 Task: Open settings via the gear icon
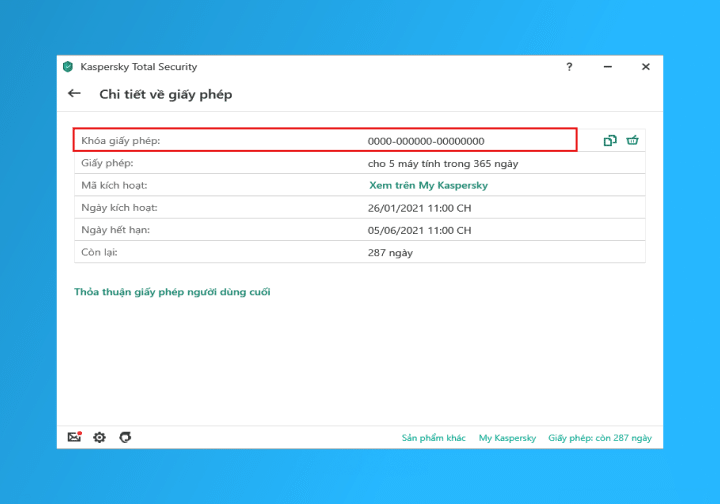coord(99,437)
